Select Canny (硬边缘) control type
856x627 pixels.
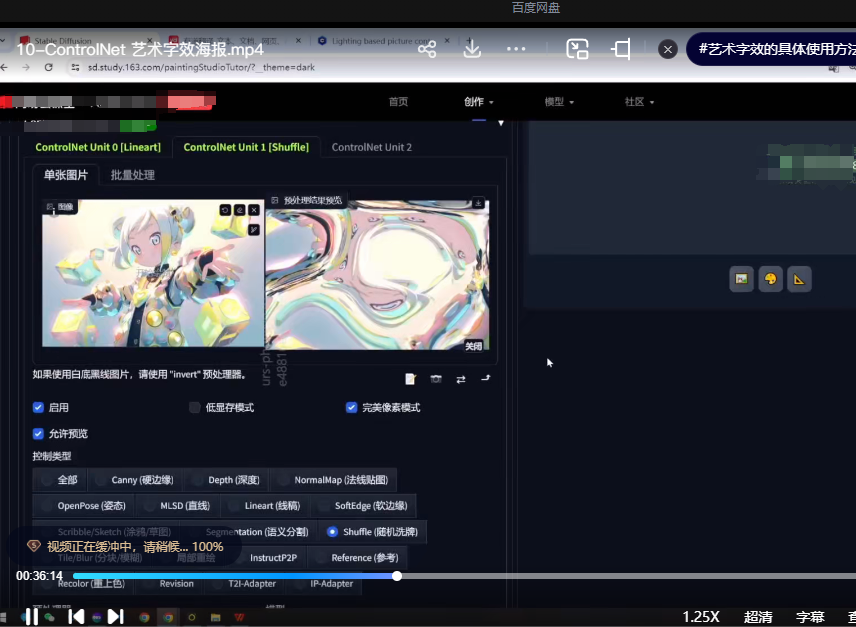[x=135, y=480]
